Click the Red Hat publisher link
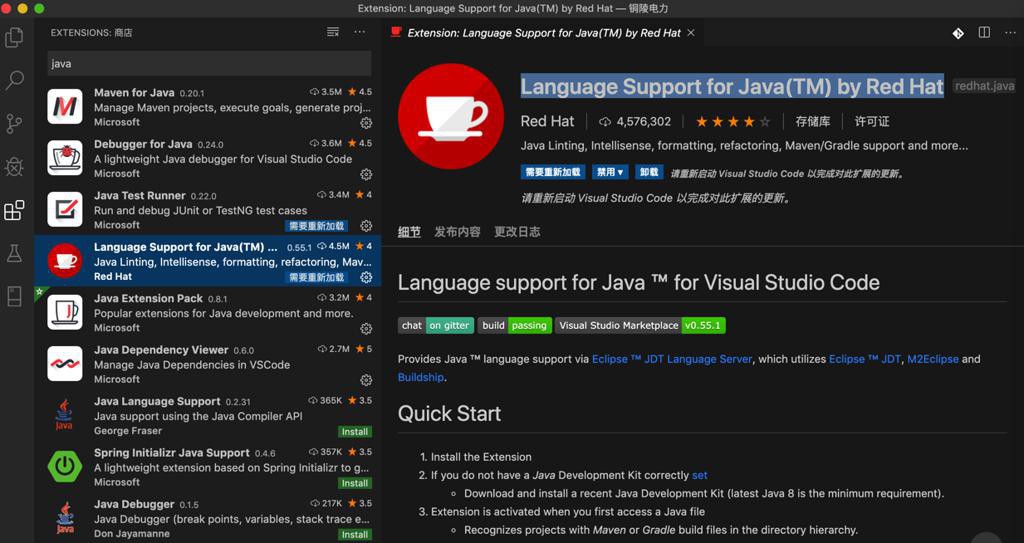 [547, 122]
